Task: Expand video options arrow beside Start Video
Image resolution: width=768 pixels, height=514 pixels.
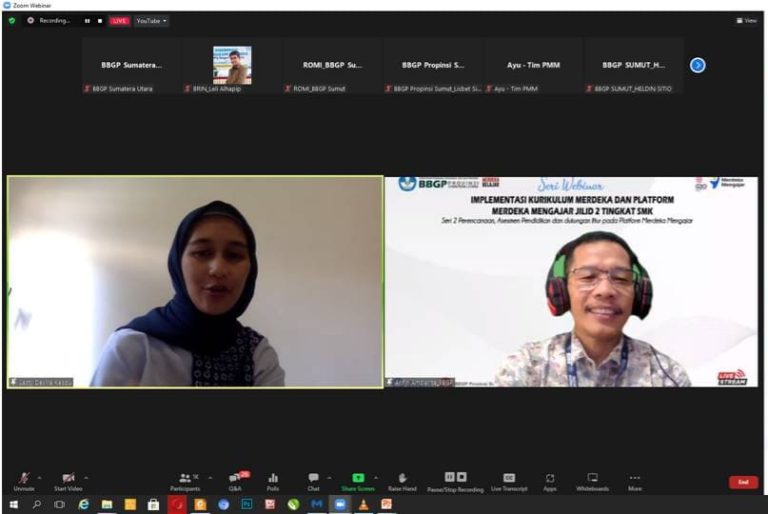Action: coord(86,478)
